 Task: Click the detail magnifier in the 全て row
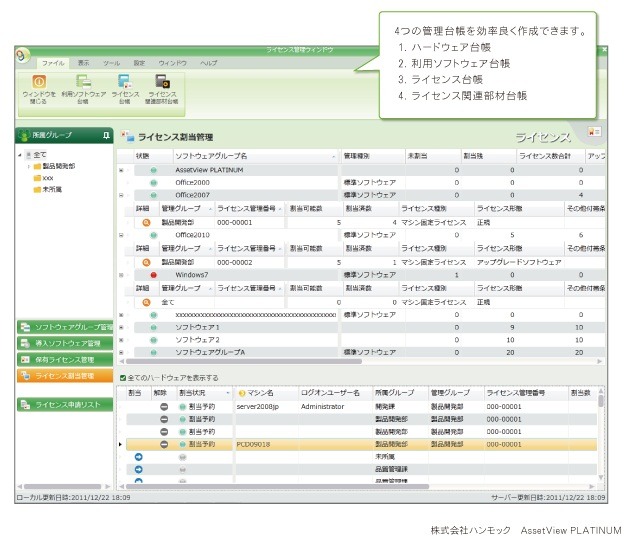(x=146, y=302)
